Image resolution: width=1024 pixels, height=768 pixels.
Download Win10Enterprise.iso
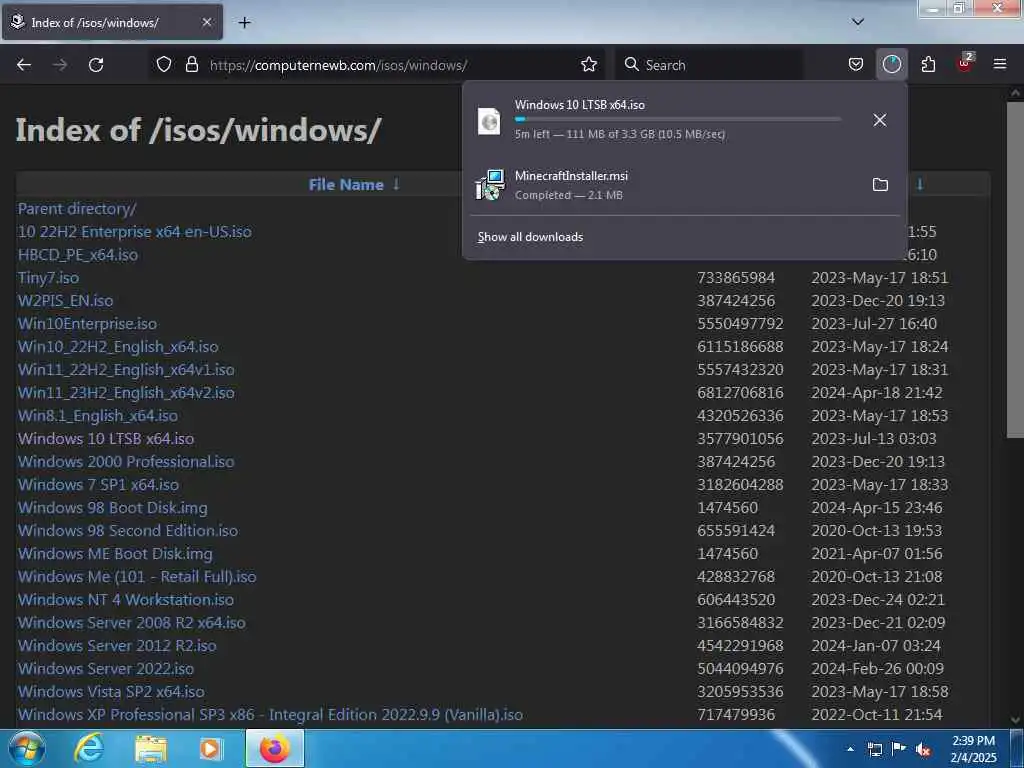(x=87, y=323)
